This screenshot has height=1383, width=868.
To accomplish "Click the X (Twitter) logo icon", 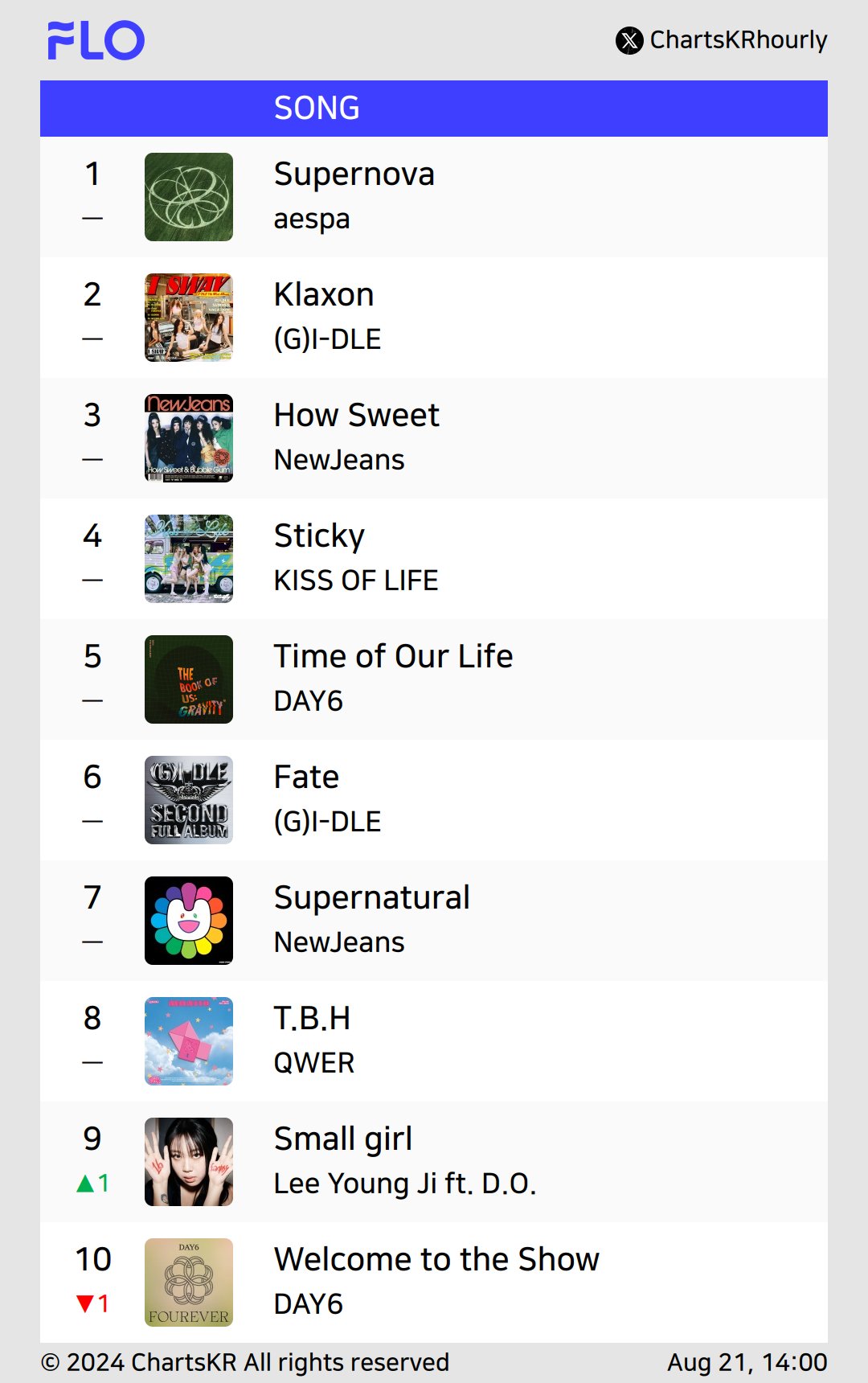I will [x=629, y=40].
